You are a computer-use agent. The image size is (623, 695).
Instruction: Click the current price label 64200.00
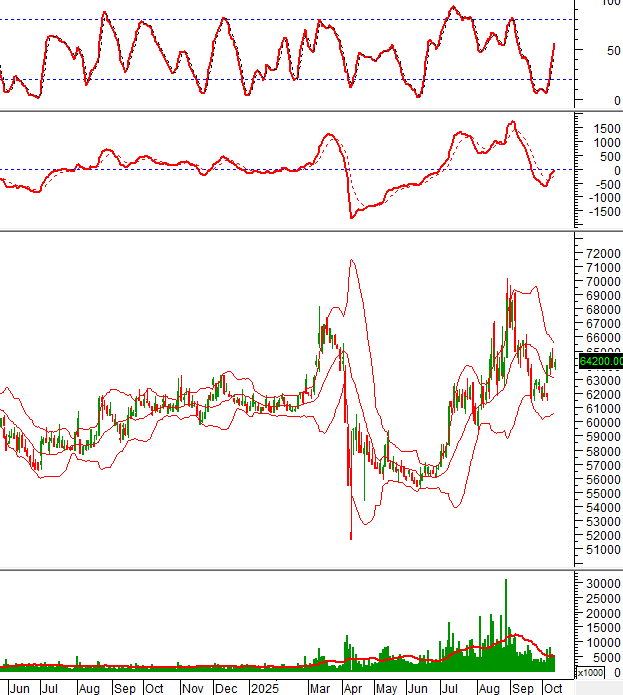(600, 361)
